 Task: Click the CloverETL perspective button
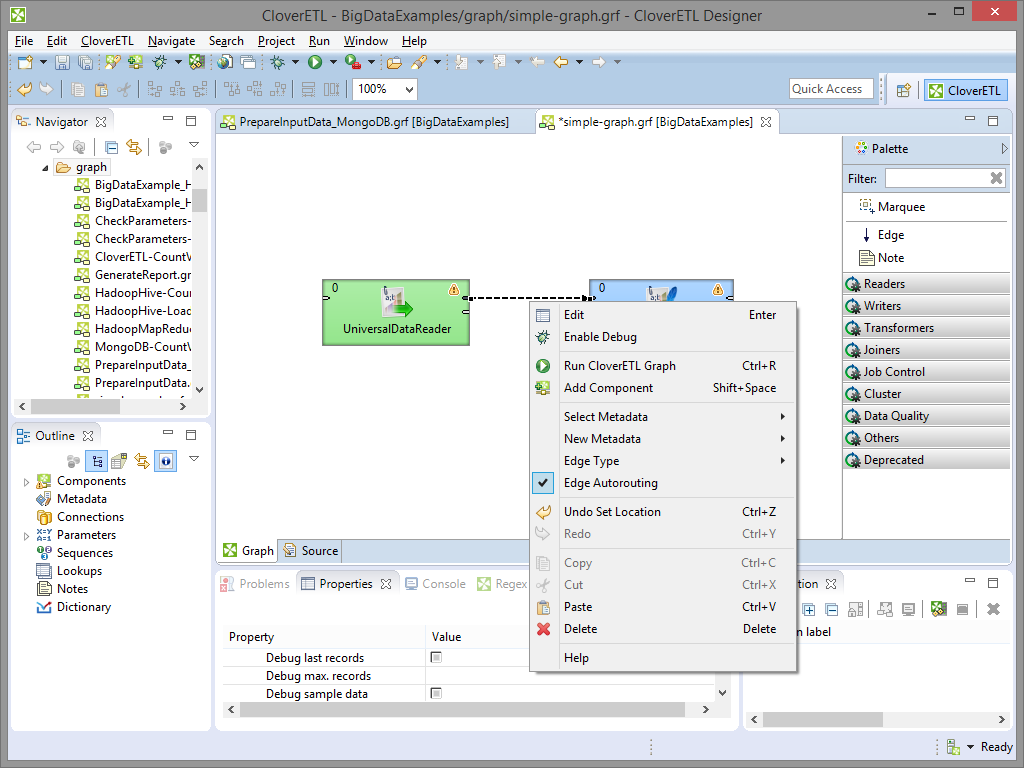click(x=964, y=90)
